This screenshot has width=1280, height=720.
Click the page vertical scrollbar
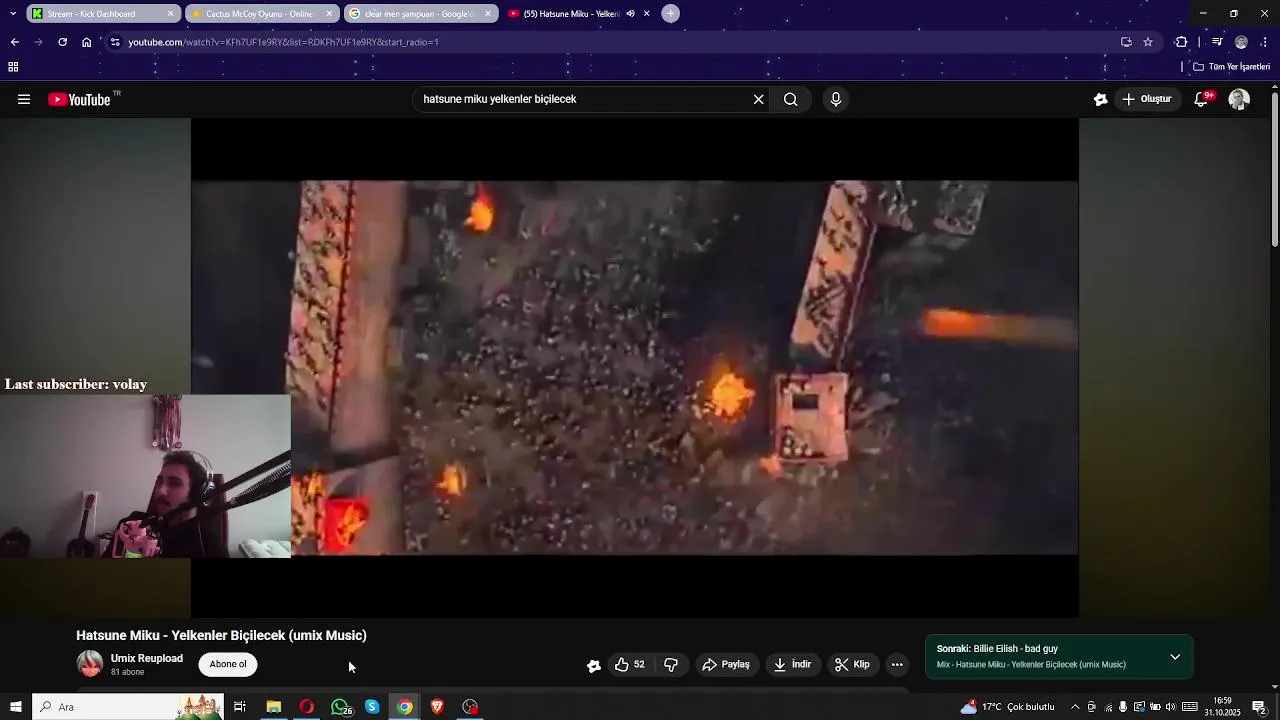(1274, 170)
